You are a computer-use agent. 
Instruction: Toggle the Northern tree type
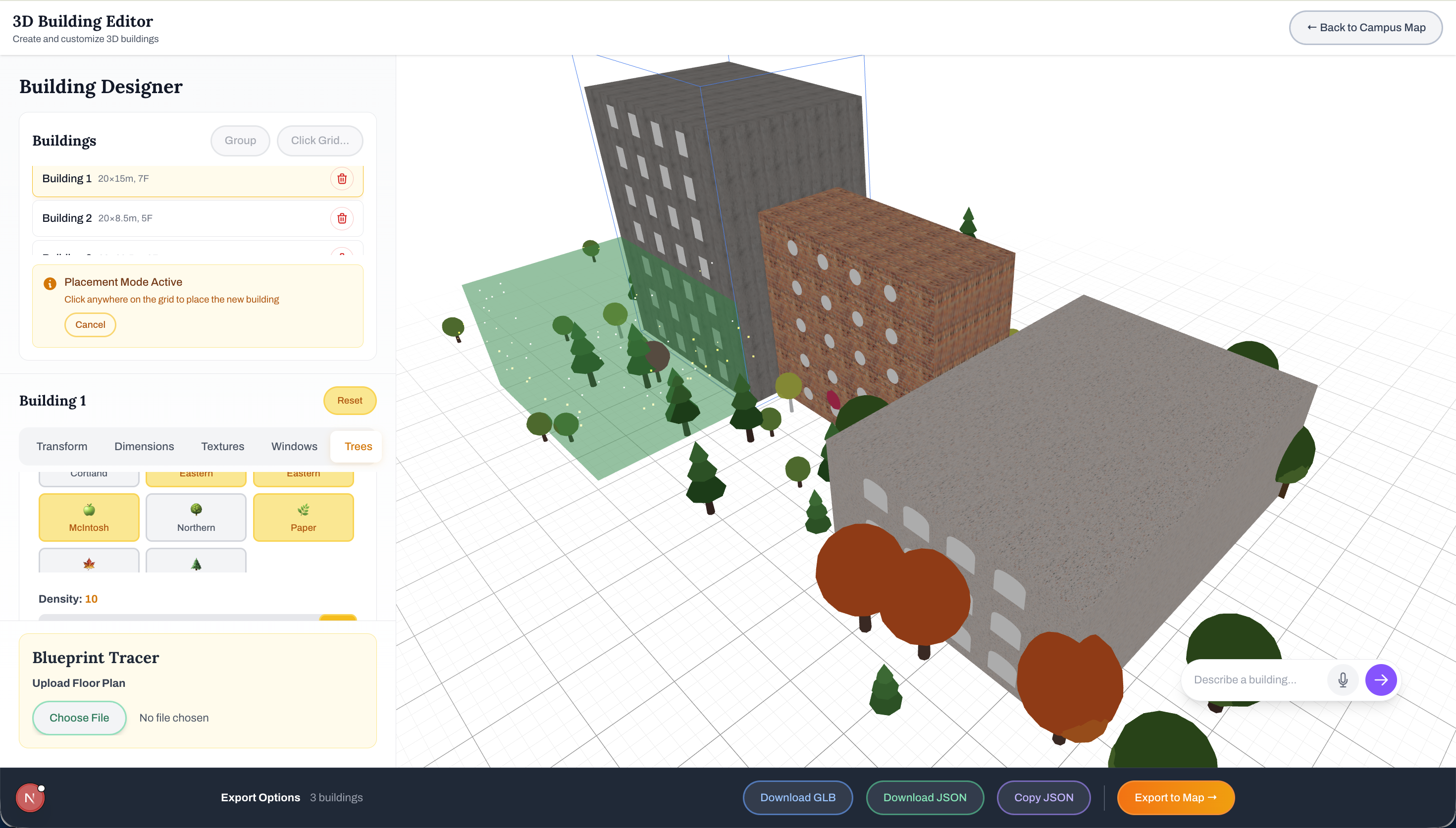pos(196,517)
